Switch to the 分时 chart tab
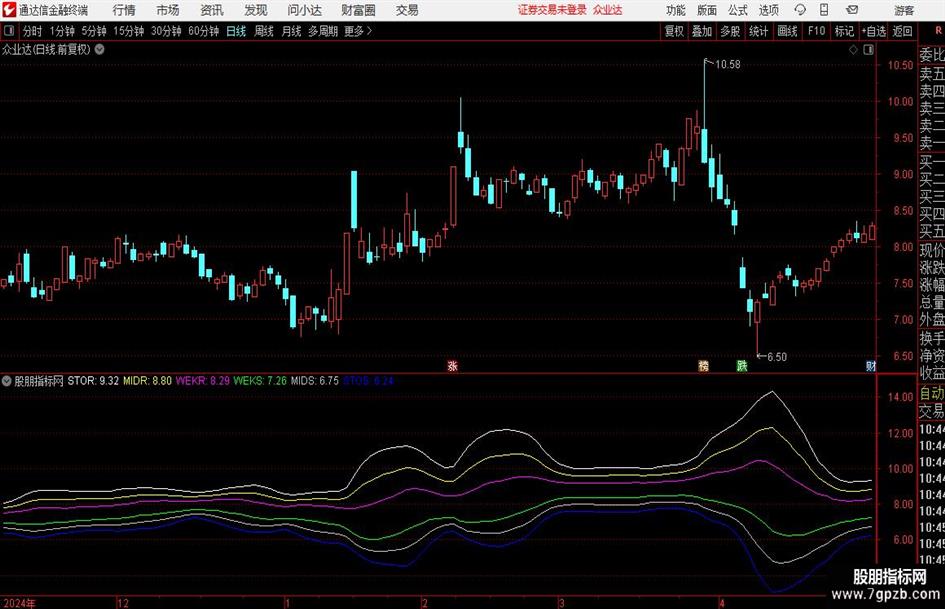945x609 pixels. pos(33,31)
